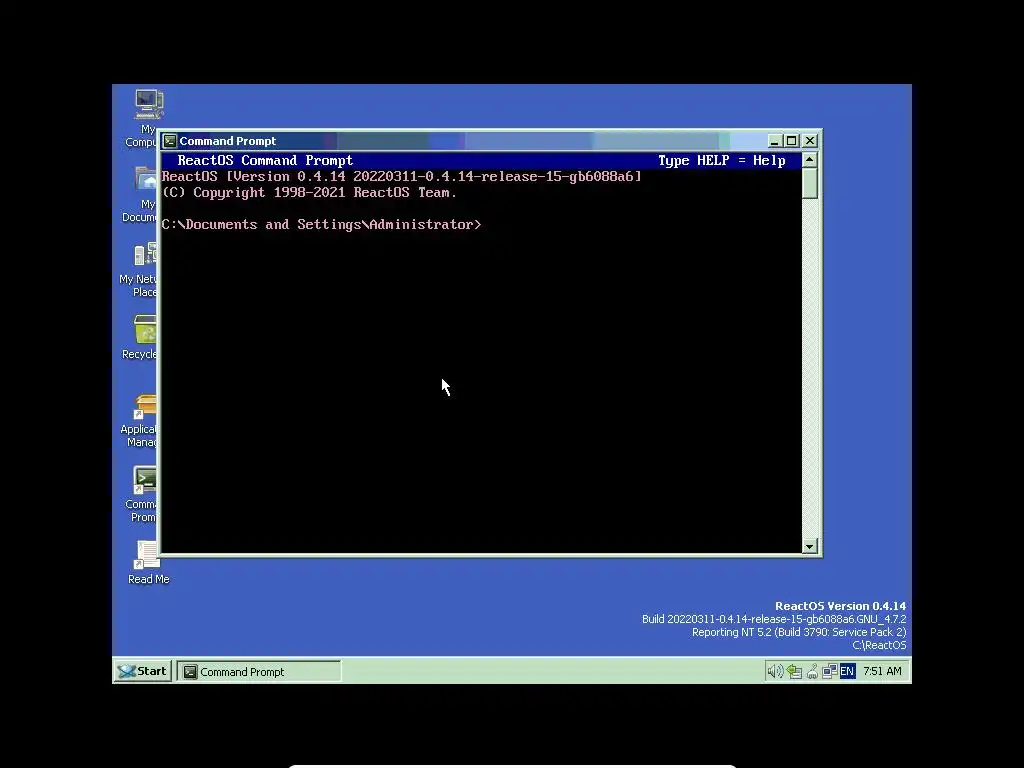Click the console vertical scrollbar thumb

(x=810, y=184)
